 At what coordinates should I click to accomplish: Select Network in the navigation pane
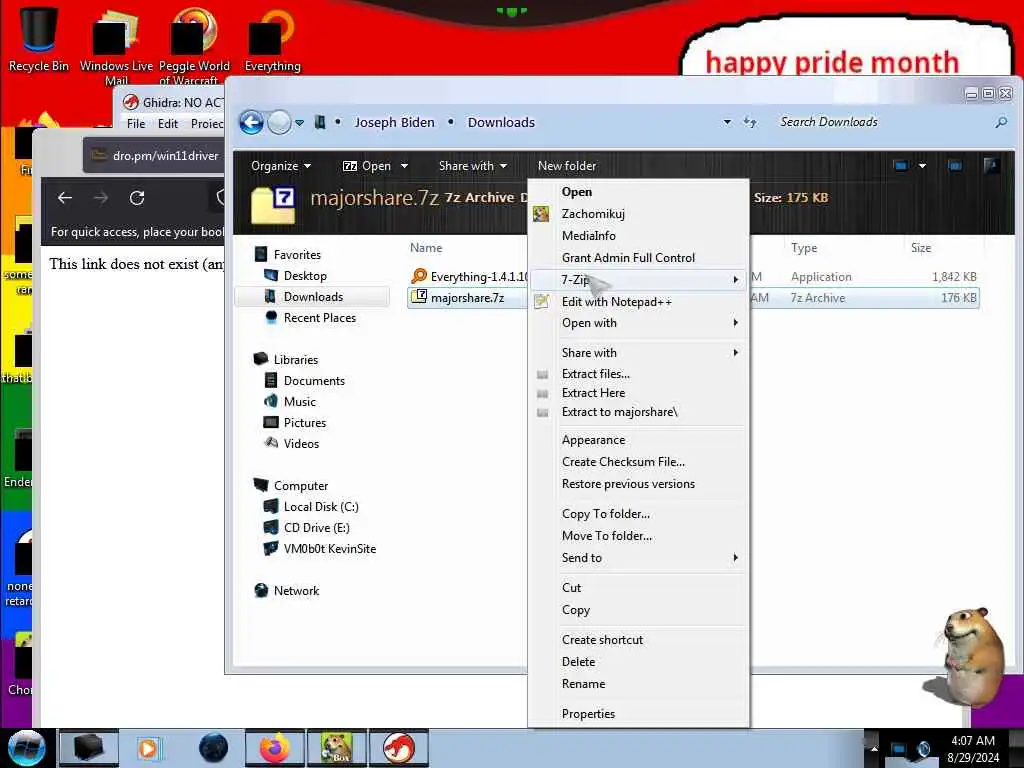click(x=287, y=590)
